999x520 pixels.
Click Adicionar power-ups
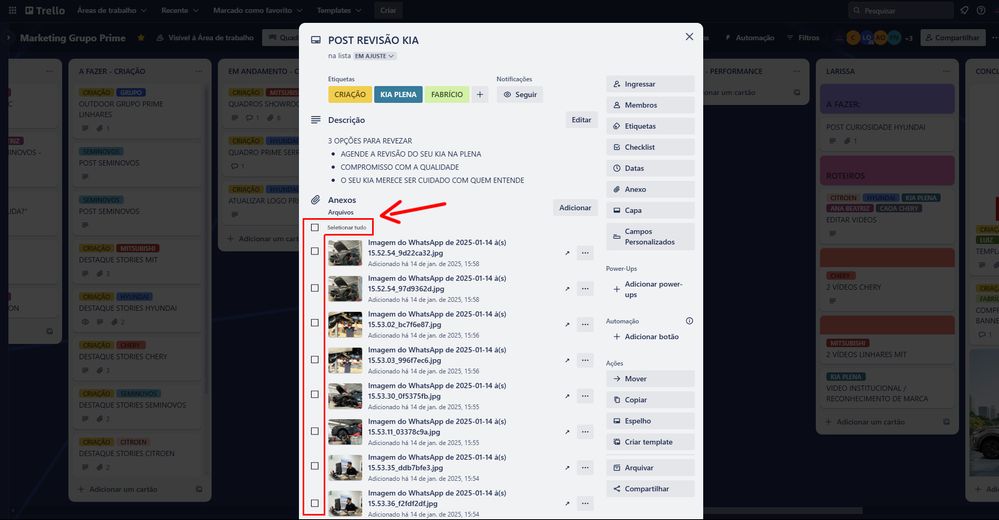[650, 289]
